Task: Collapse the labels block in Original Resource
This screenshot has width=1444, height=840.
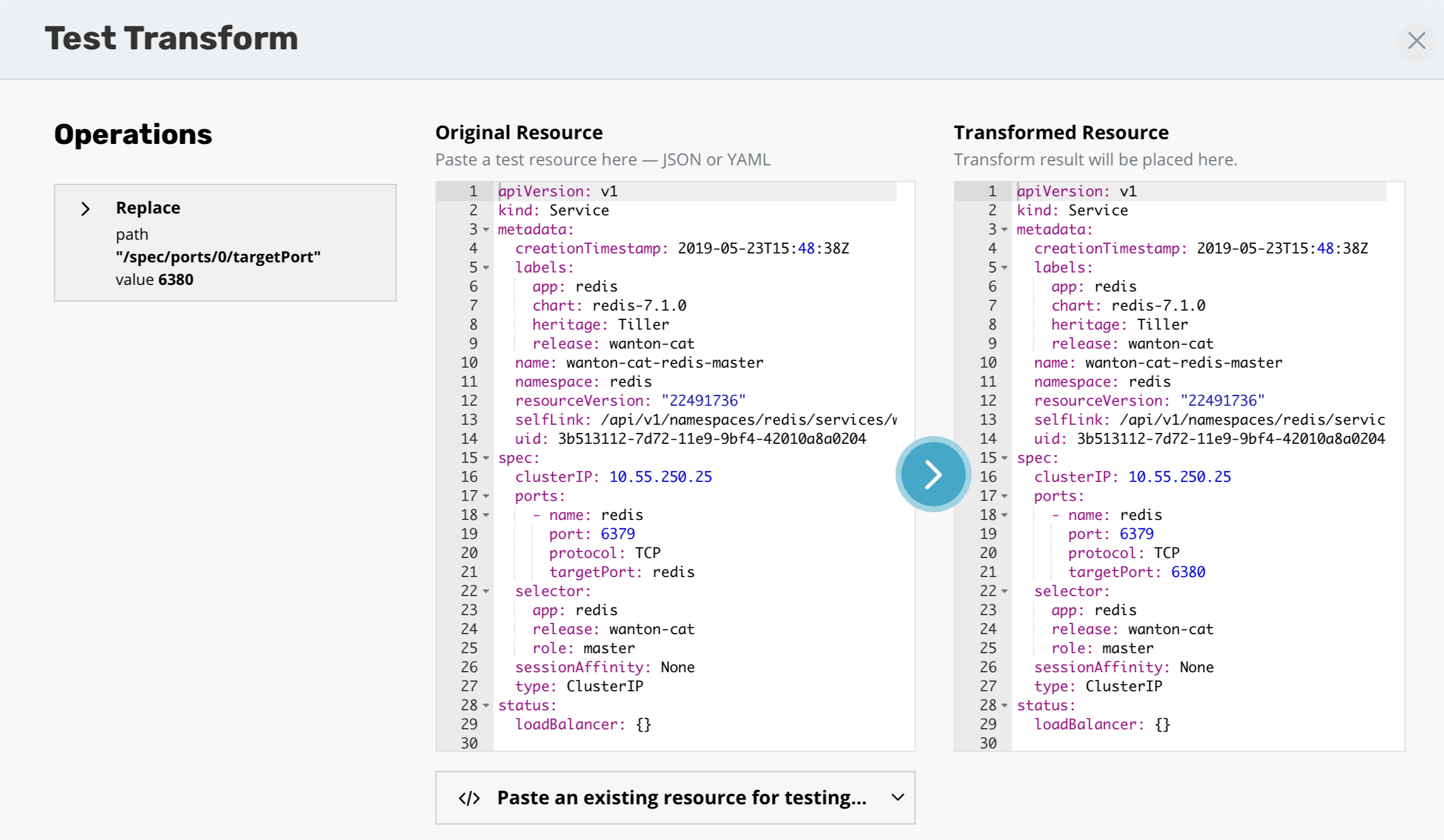Action: tap(486, 268)
